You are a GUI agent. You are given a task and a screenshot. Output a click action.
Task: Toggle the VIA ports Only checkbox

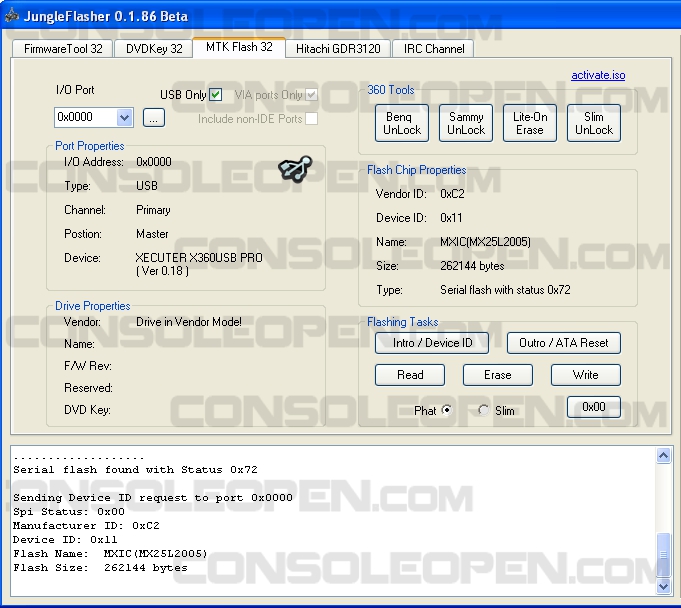coord(311,94)
